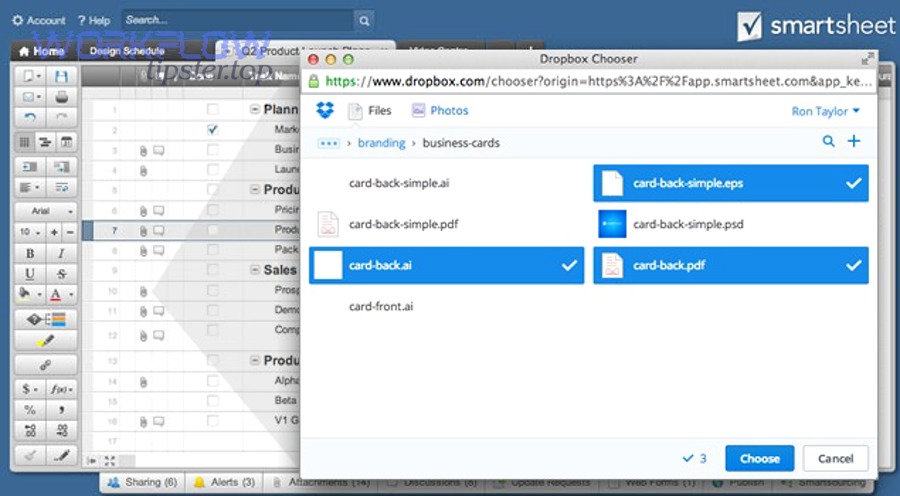Go to the branding breadcrumb folder
Screen dimensions: 900x496
point(381,143)
